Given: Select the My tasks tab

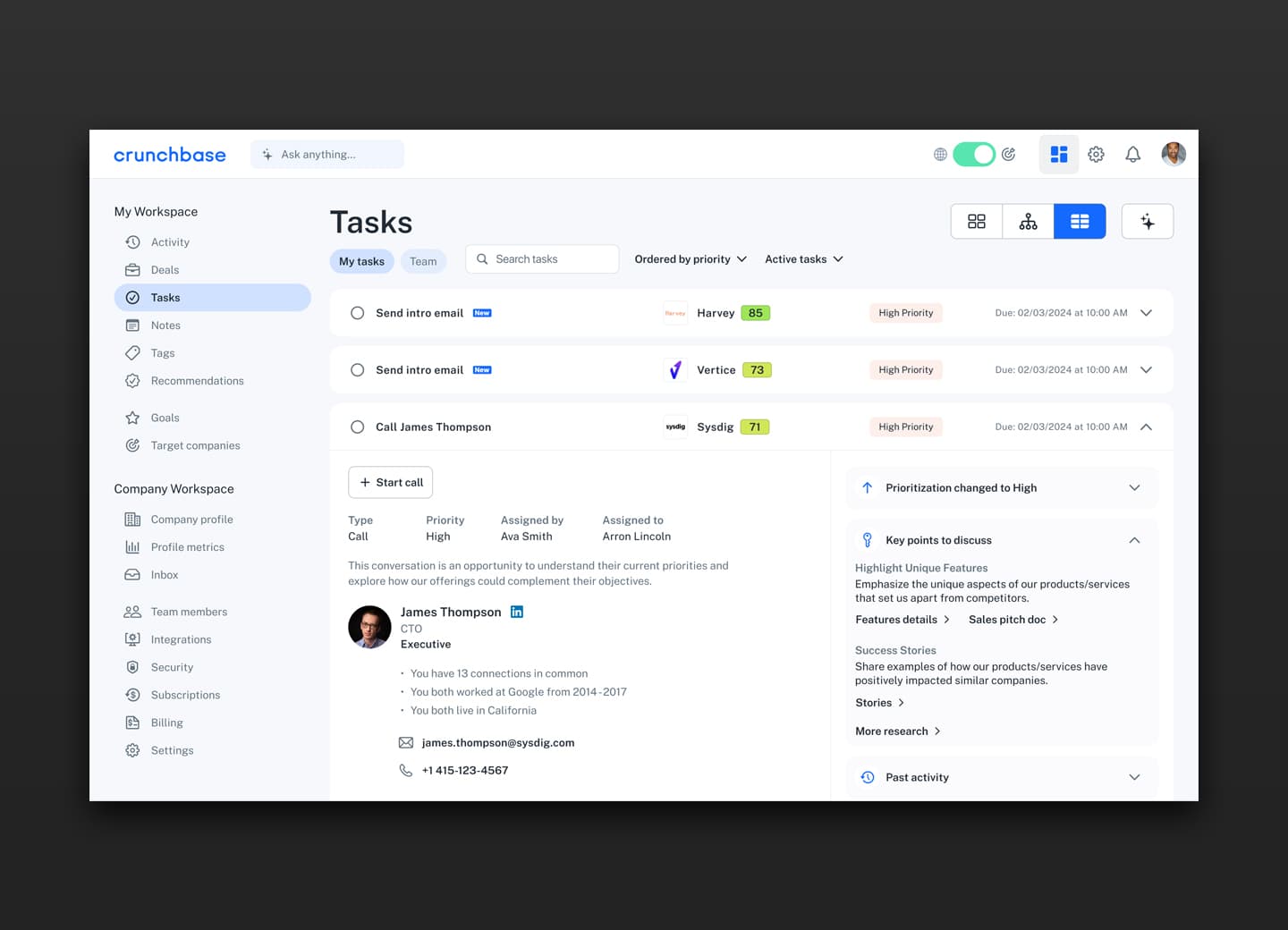Looking at the screenshot, I should [361, 261].
